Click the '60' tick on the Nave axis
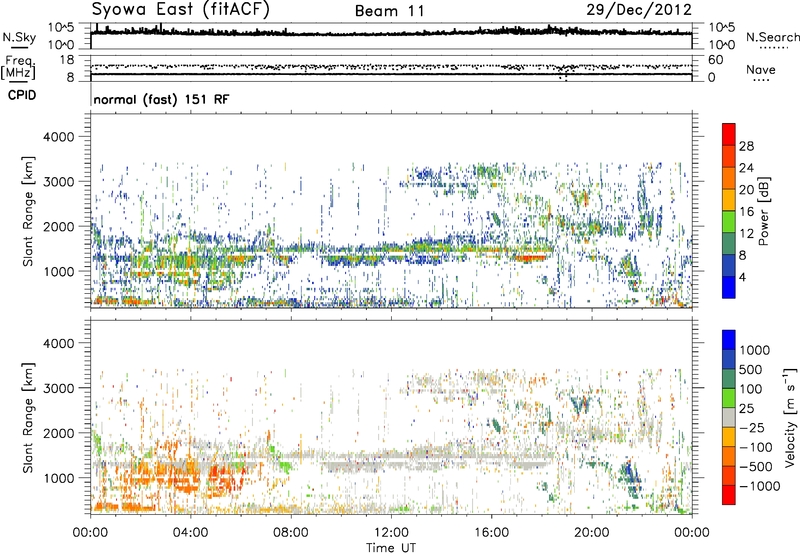The height and width of the screenshot is (554, 800). pos(716,60)
